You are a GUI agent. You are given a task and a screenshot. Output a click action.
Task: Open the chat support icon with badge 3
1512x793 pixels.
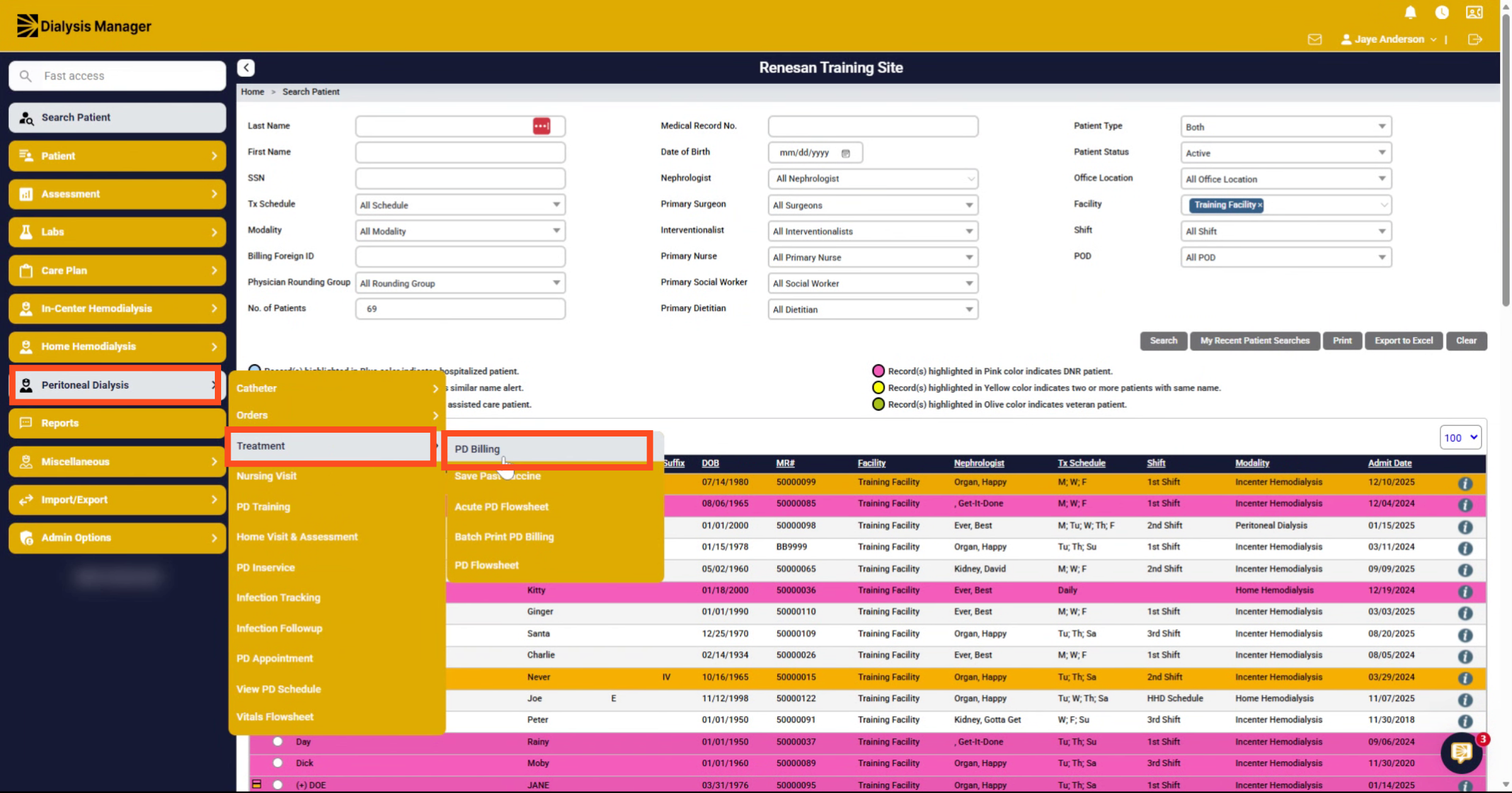point(1462,752)
